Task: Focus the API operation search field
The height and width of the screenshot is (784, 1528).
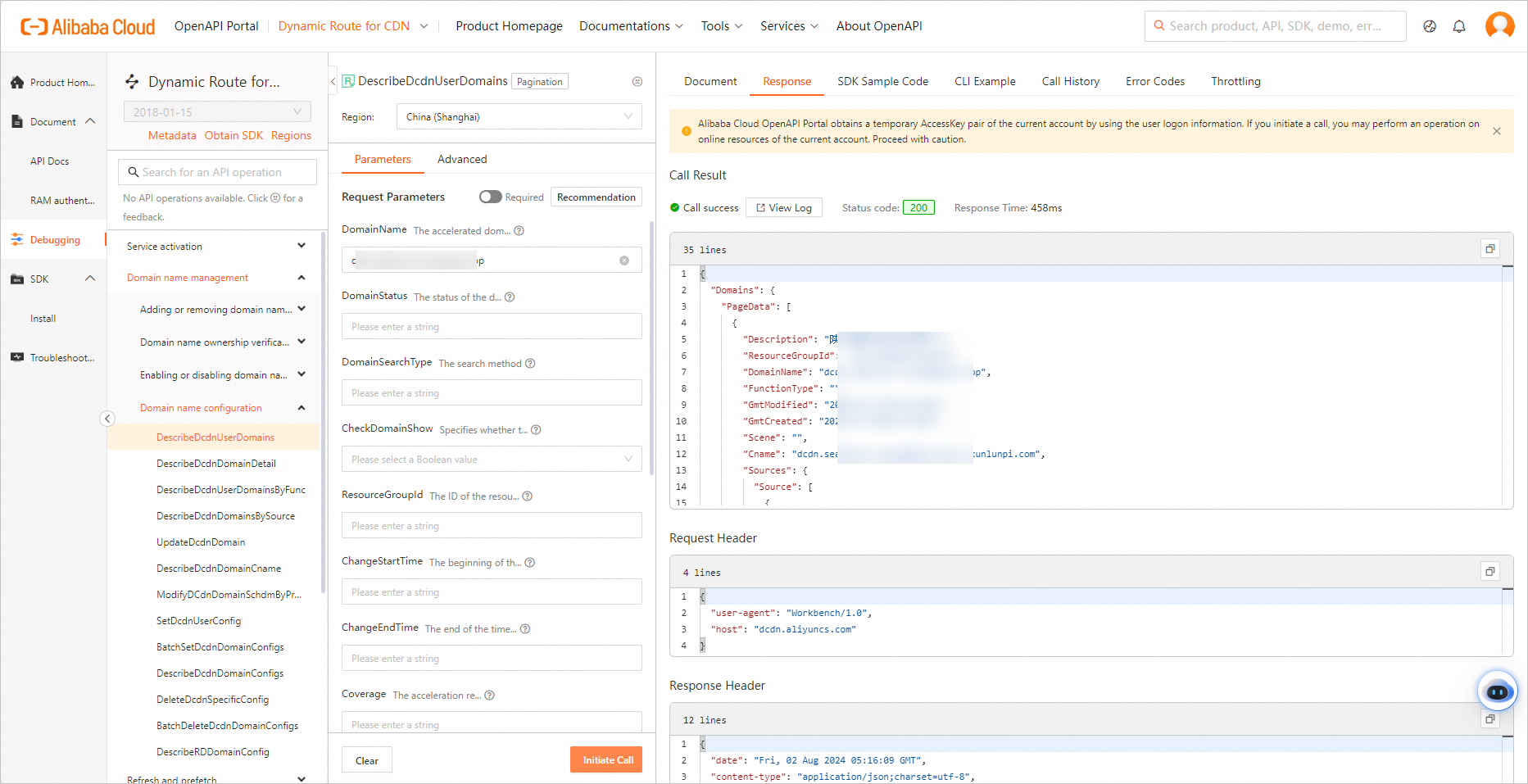Action: point(217,172)
